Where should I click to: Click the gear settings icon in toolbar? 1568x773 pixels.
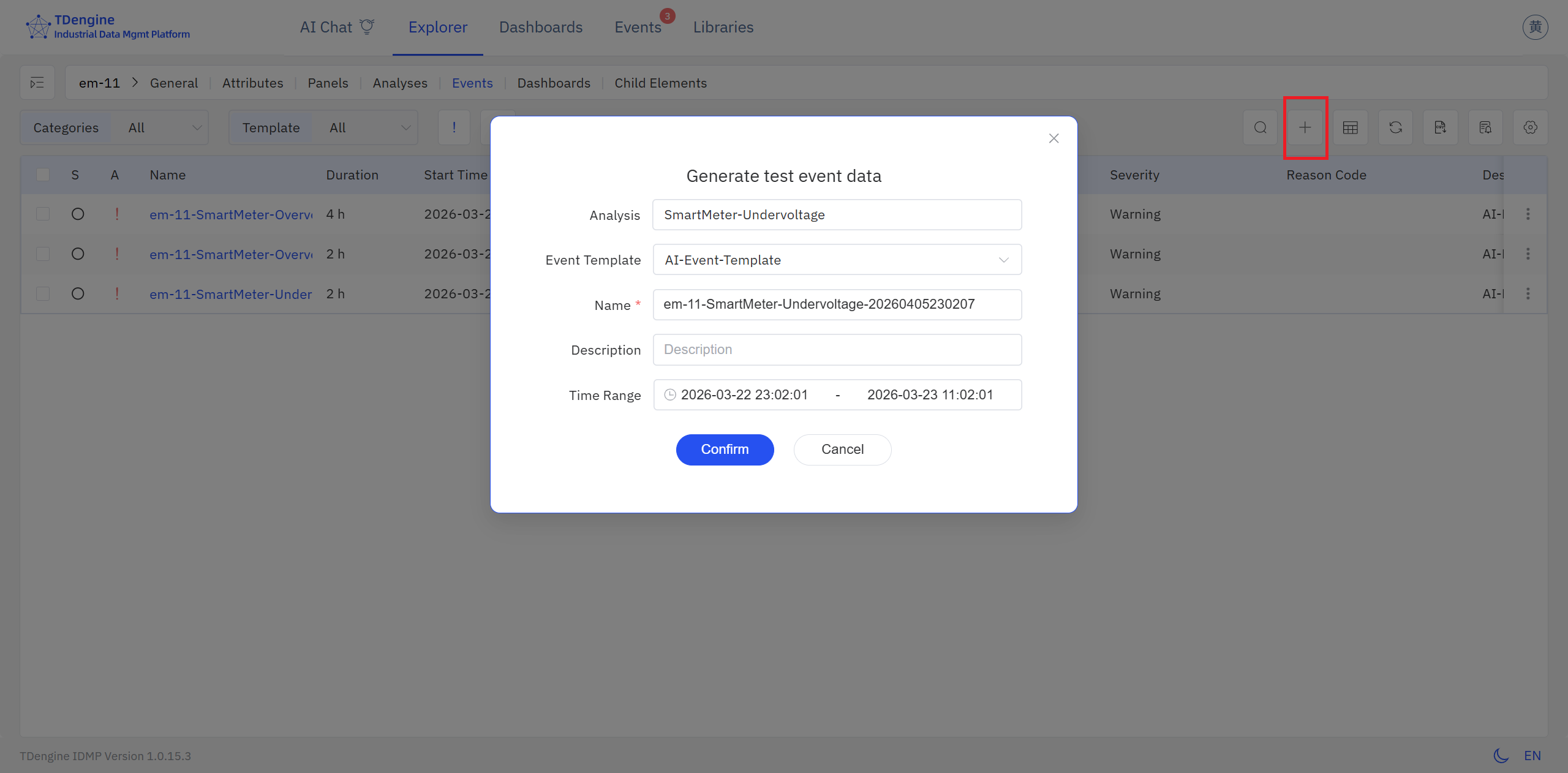1530,127
